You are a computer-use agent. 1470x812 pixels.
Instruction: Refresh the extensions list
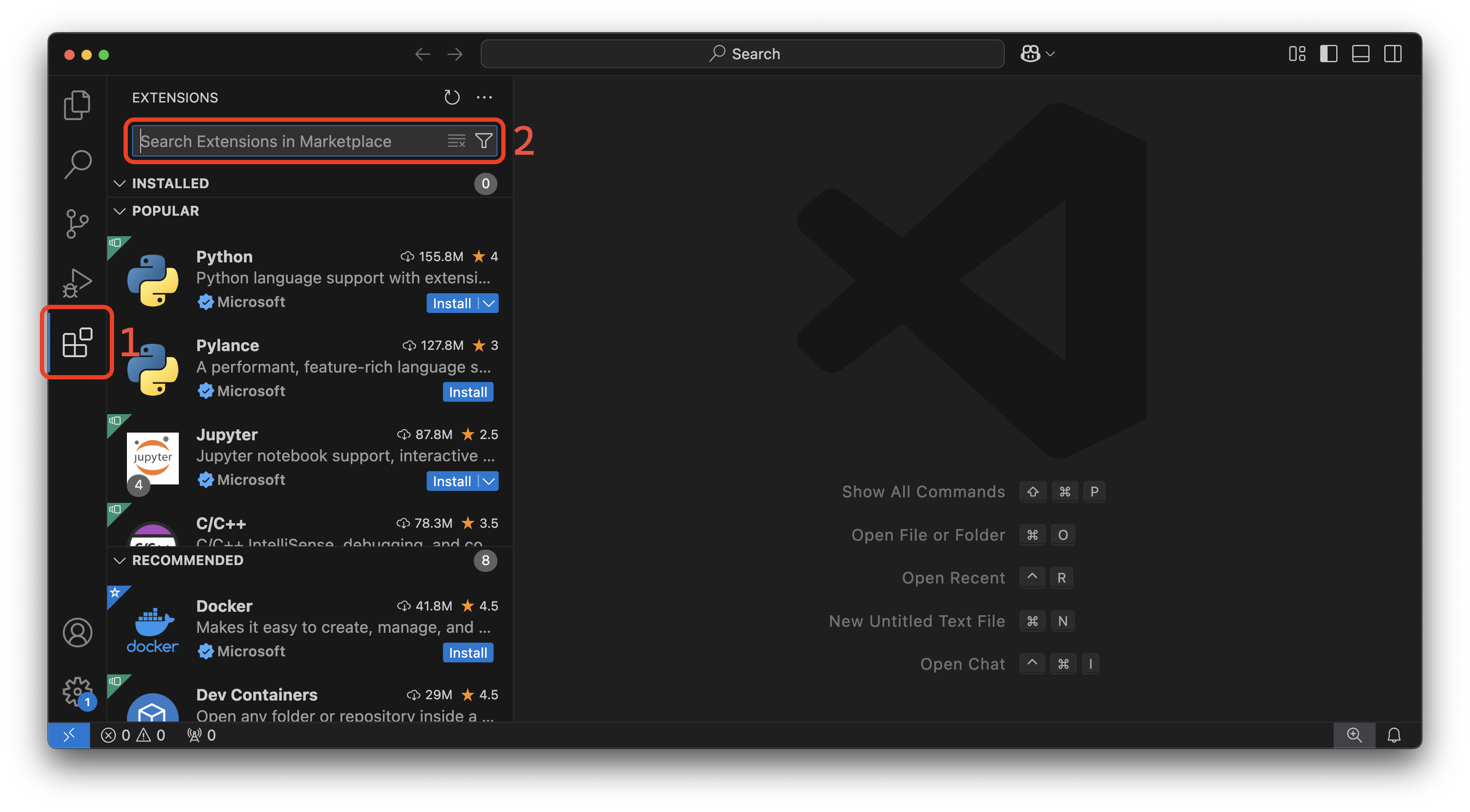pos(452,97)
